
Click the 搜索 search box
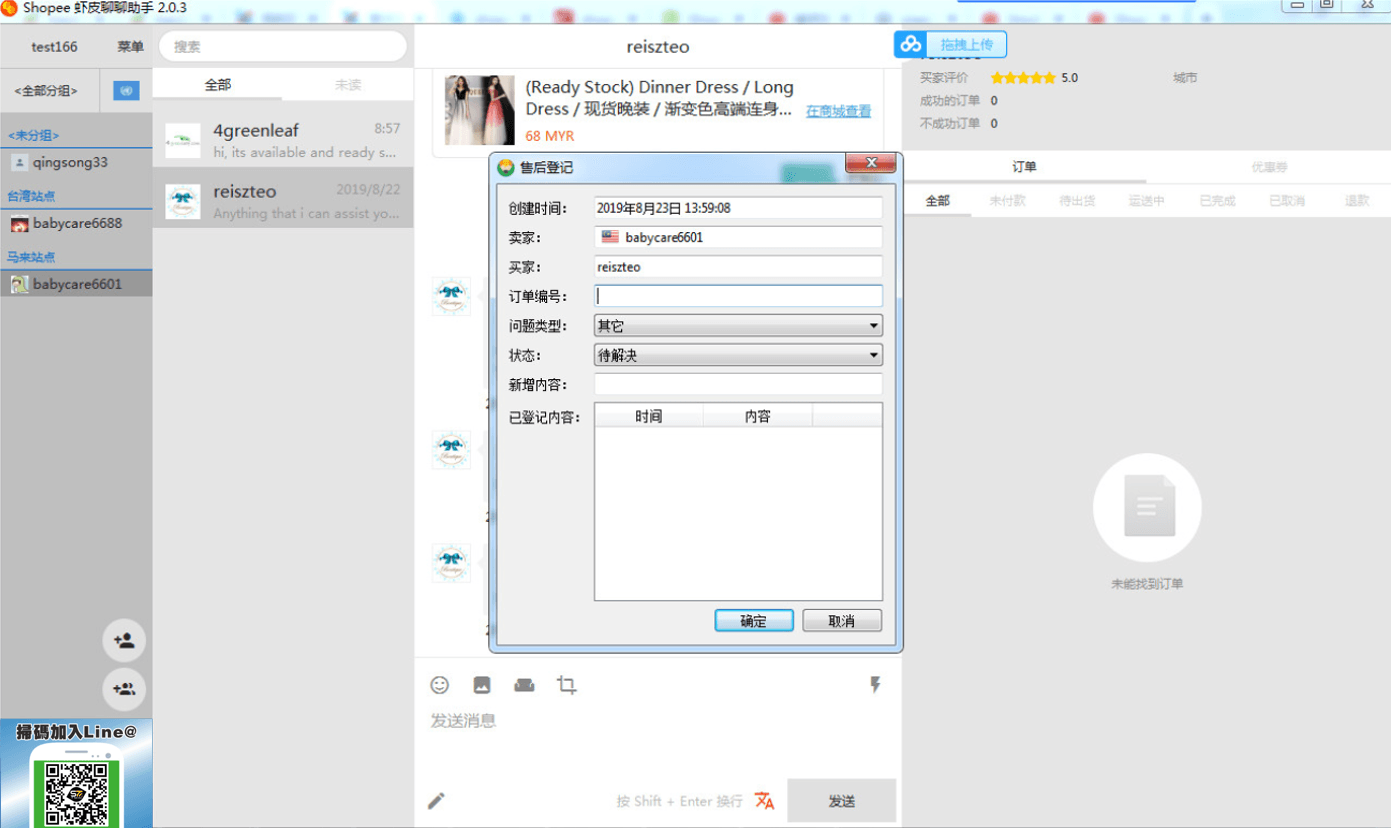click(283, 46)
